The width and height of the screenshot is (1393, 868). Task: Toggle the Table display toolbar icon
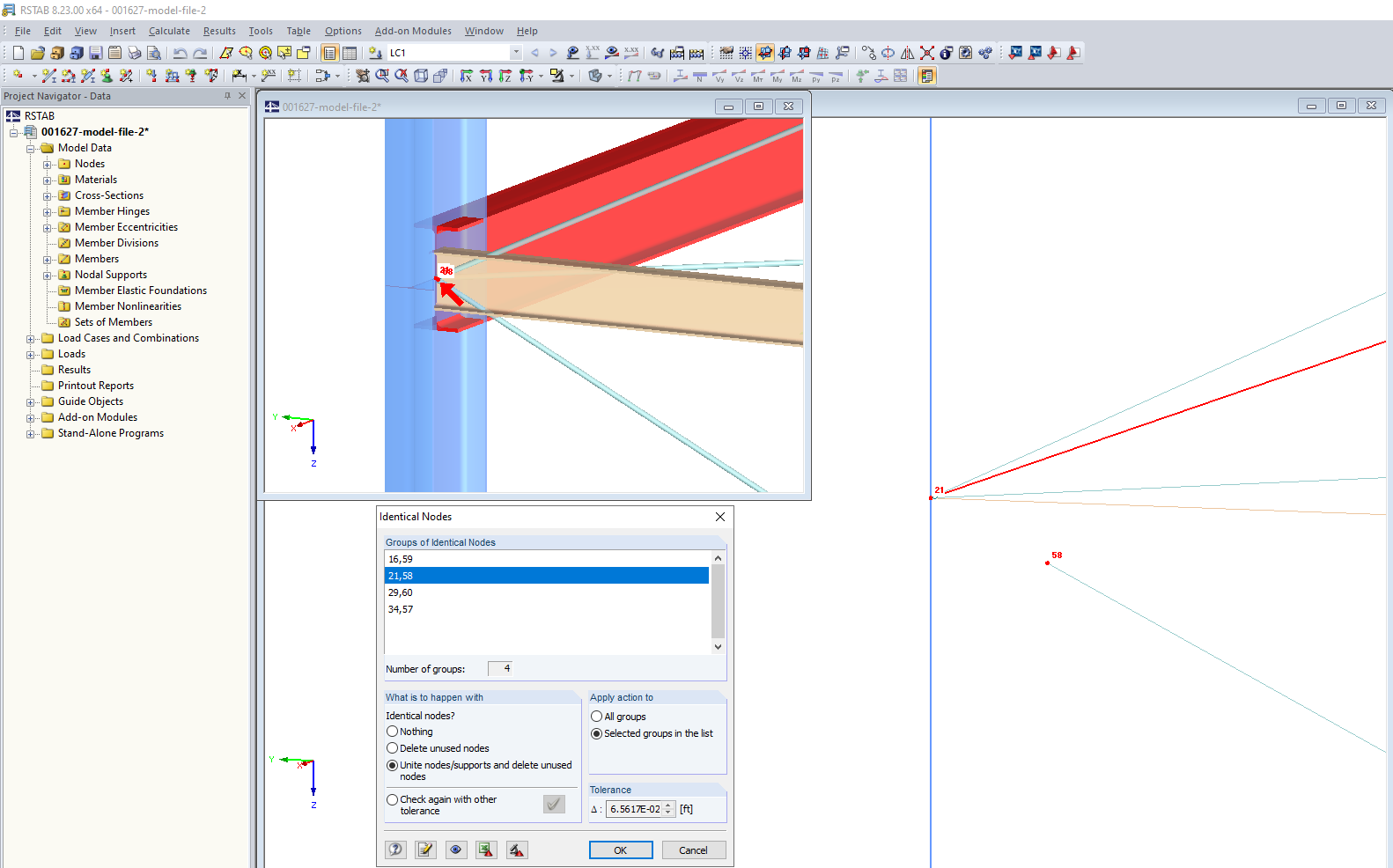350,53
